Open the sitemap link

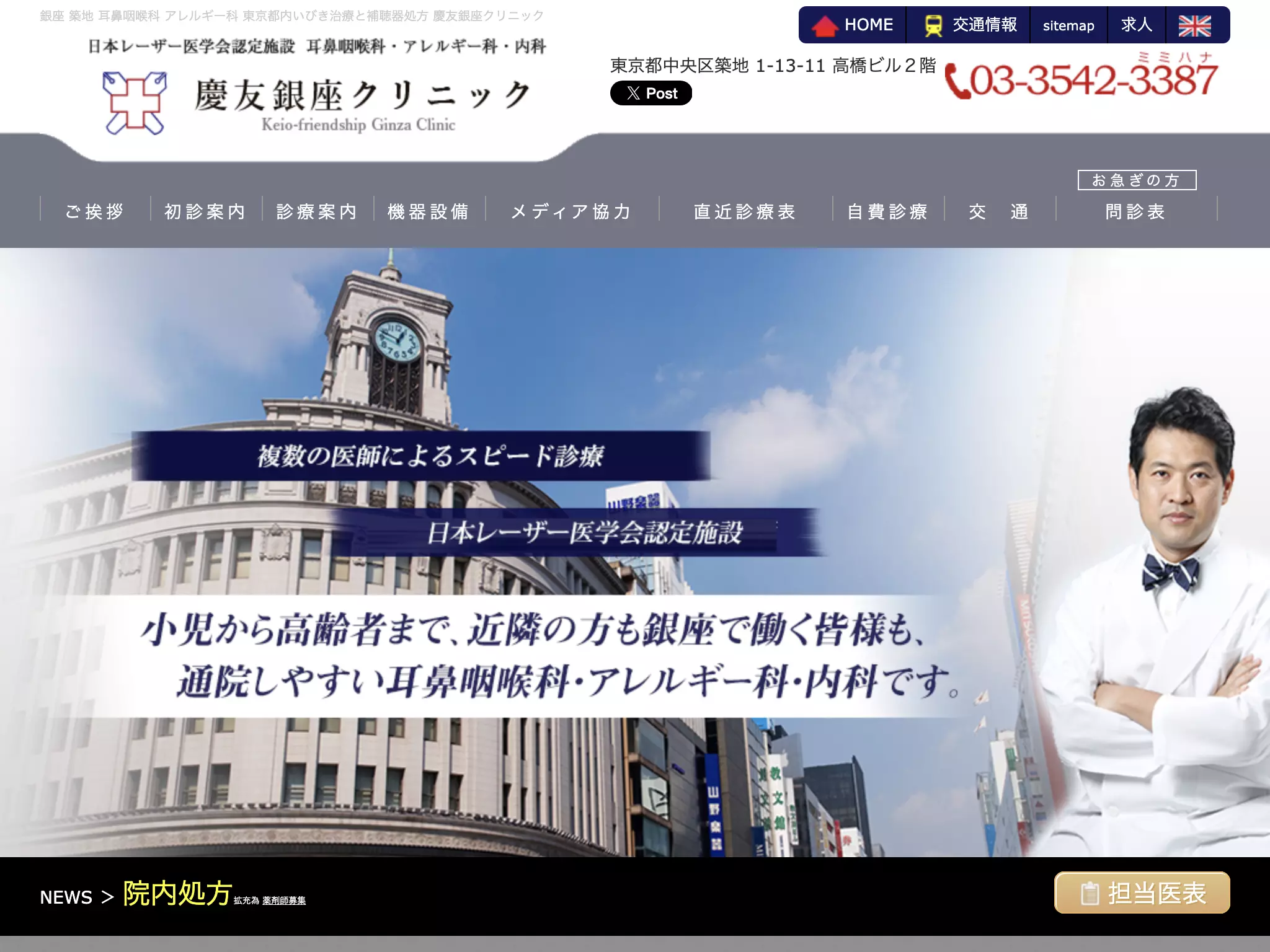point(1068,25)
